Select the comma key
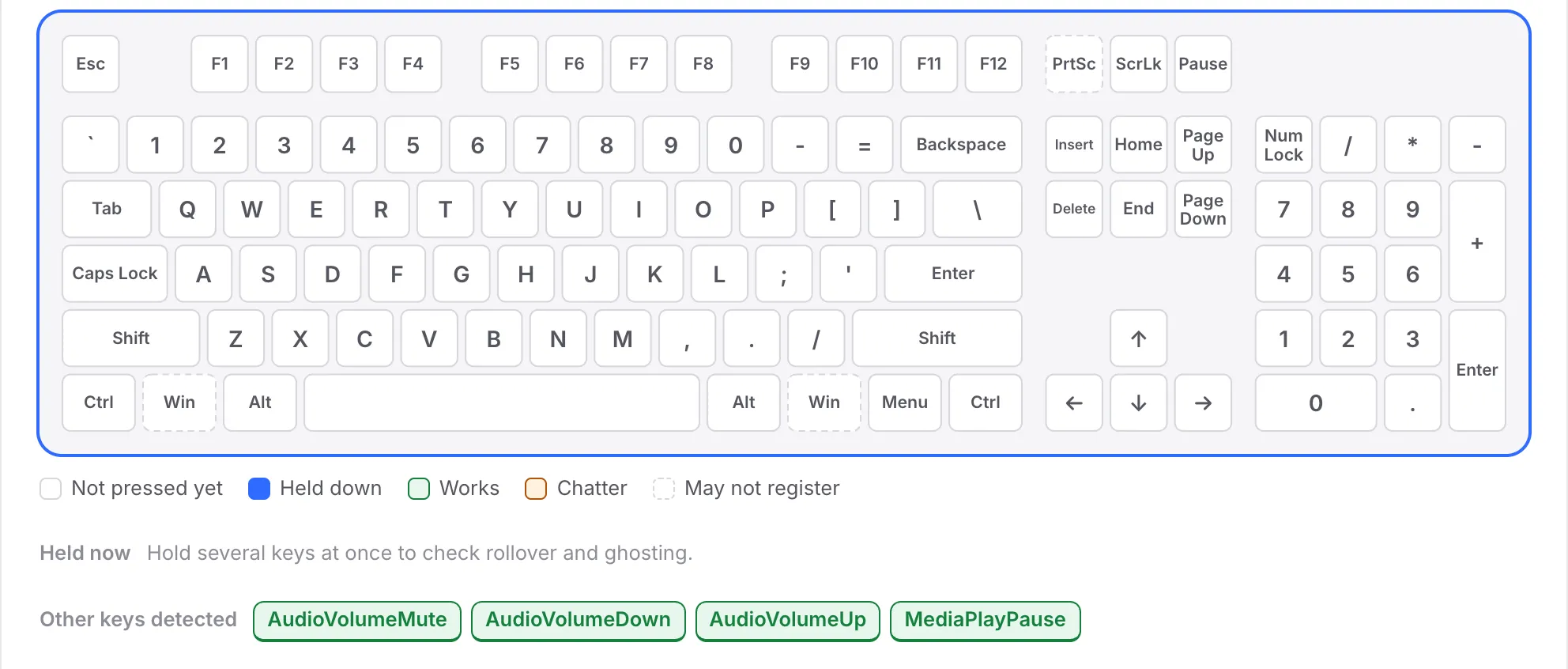The image size is (1568, 669). click(687, 338)
